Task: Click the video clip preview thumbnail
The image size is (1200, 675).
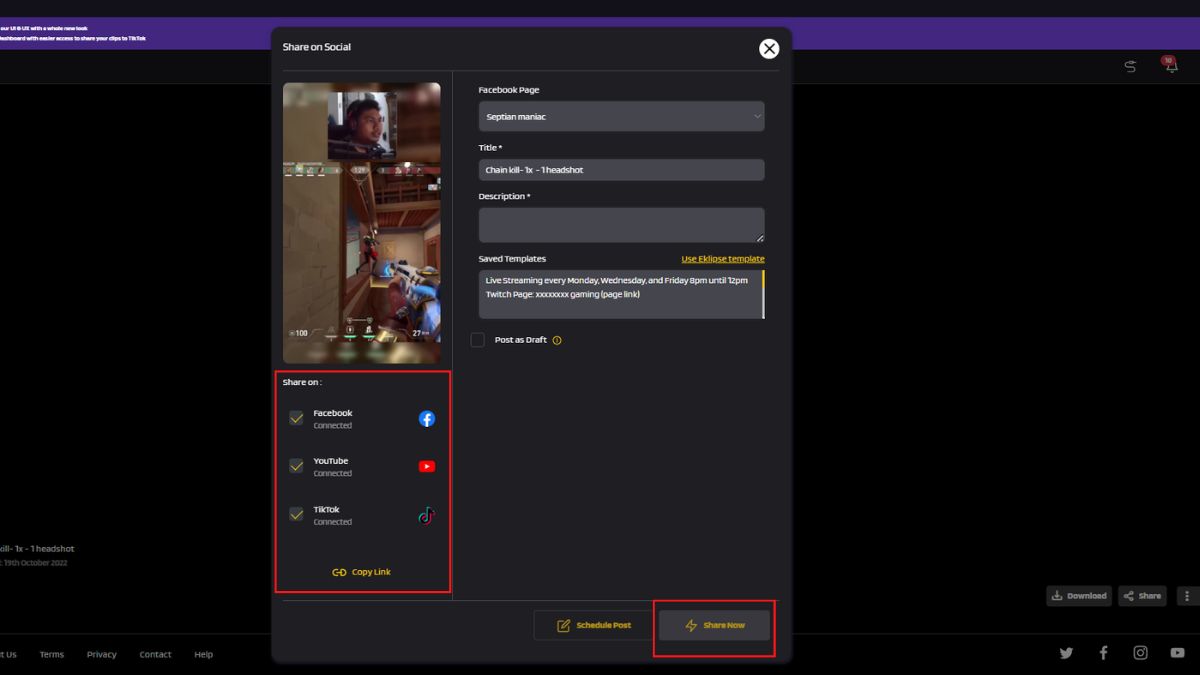Action: click(361, 222)
